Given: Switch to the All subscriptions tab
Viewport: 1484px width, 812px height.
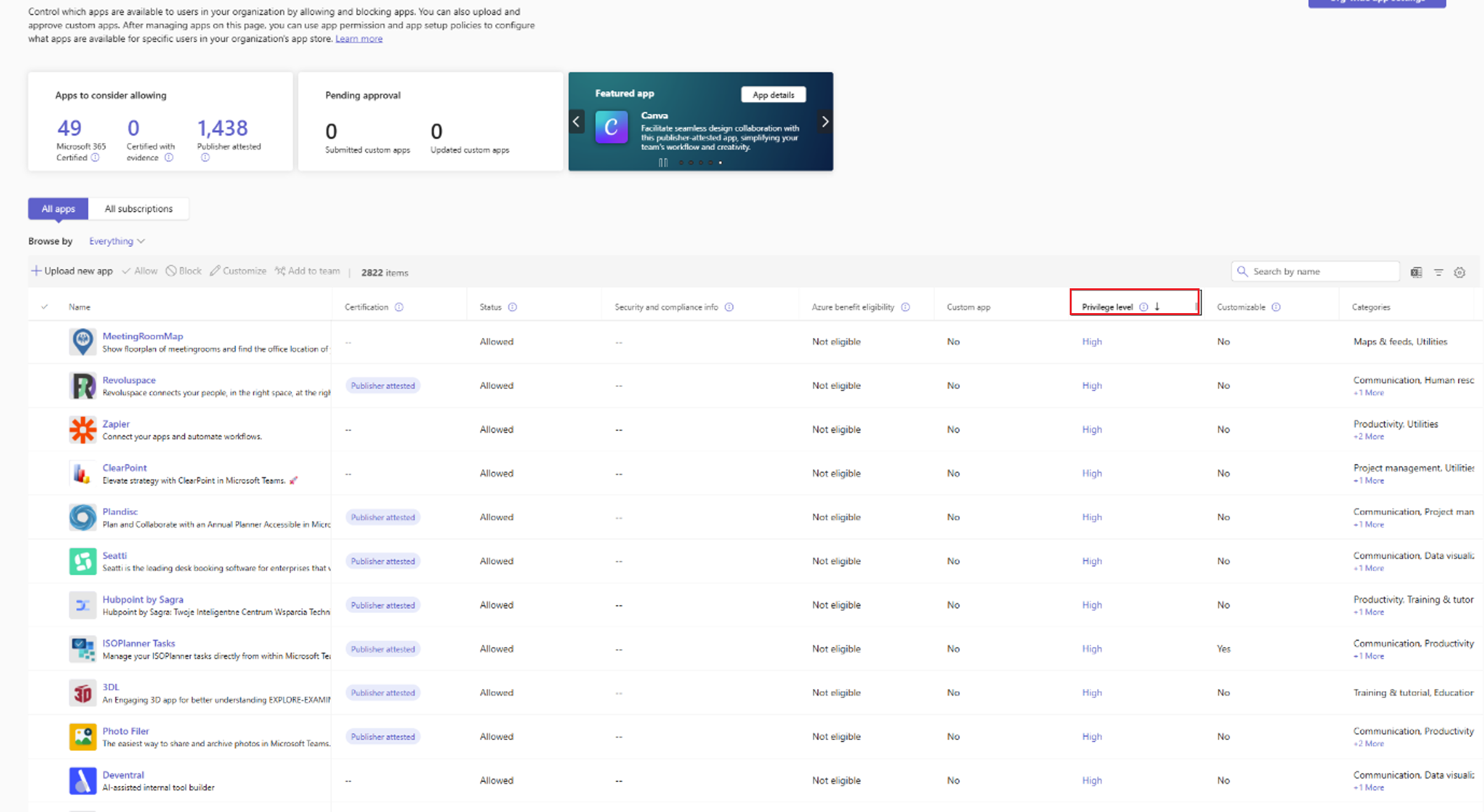Looking at the screenshot, I should (138, 208).
